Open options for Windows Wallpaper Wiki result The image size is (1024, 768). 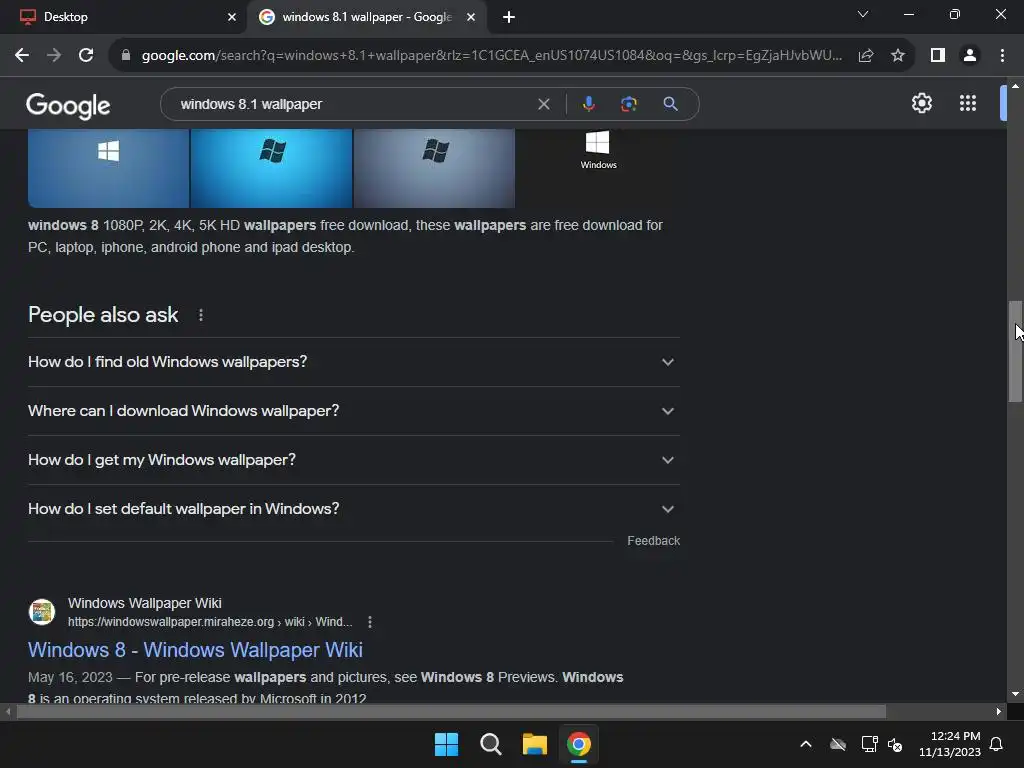pos(370,622)
